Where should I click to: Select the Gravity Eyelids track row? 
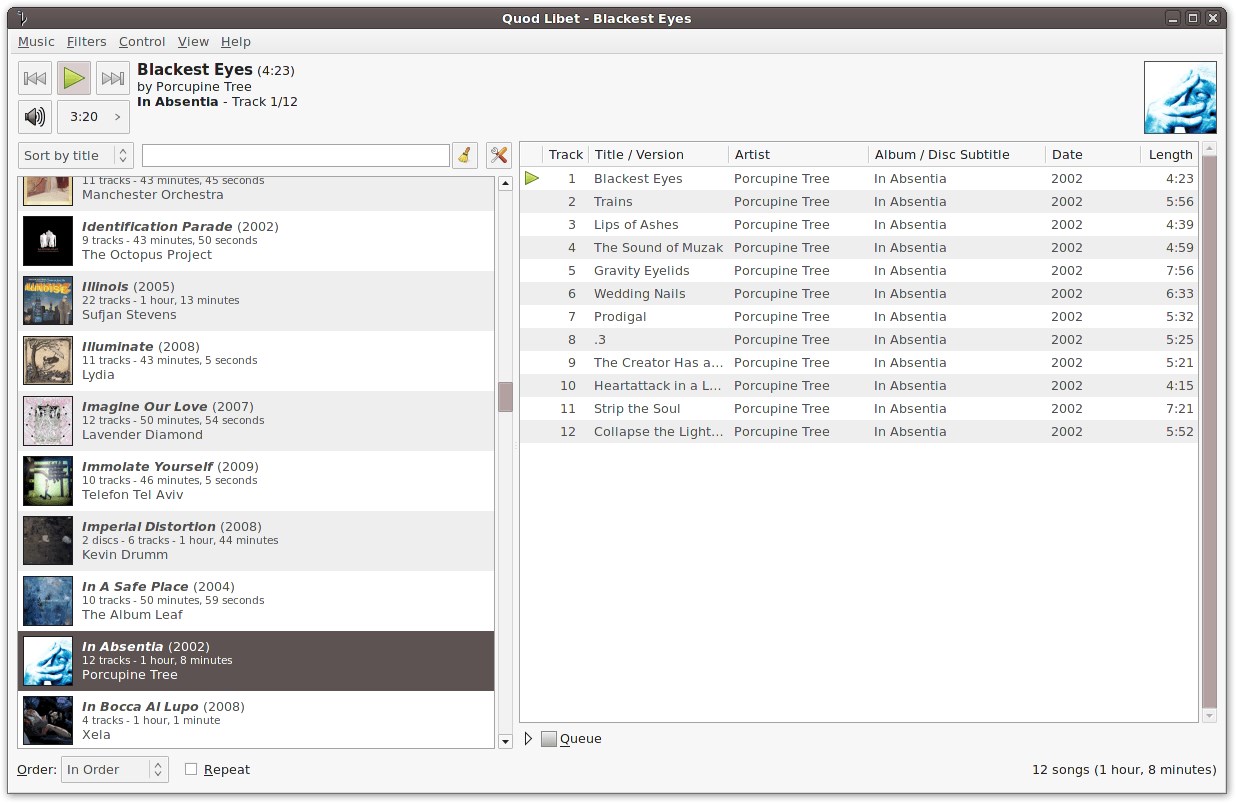(x=859, y=271)
